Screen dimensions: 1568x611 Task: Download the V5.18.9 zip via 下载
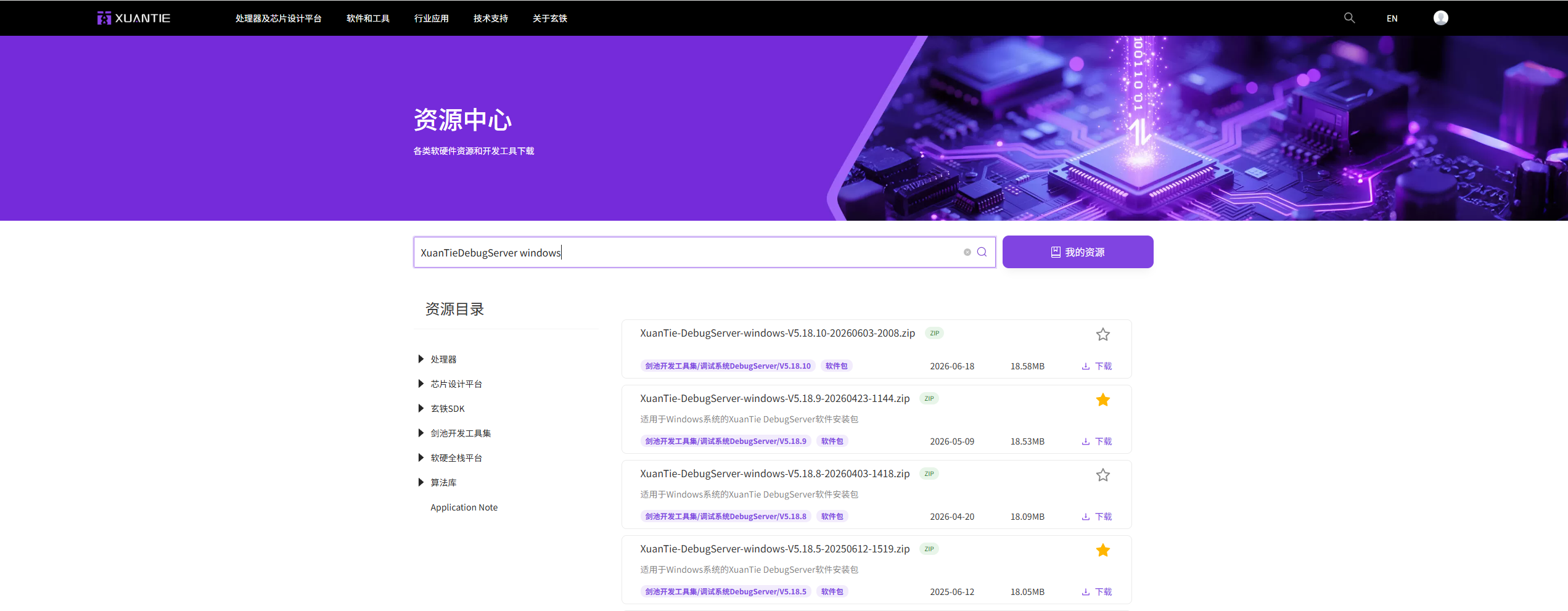point(1097,441)
